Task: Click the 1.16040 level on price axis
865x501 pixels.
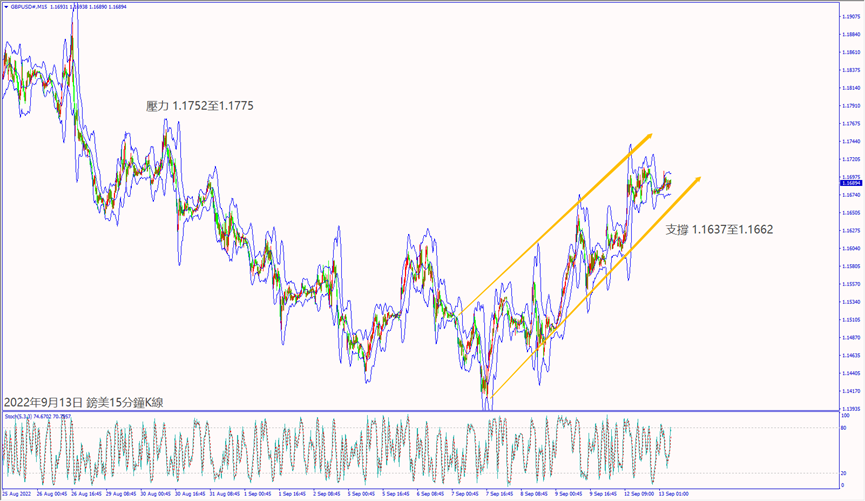Action: click(851, 248)
